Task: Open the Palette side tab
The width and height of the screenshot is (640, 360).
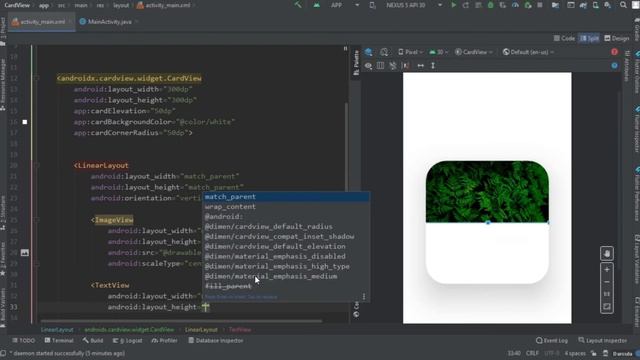Action: (356, 62)
